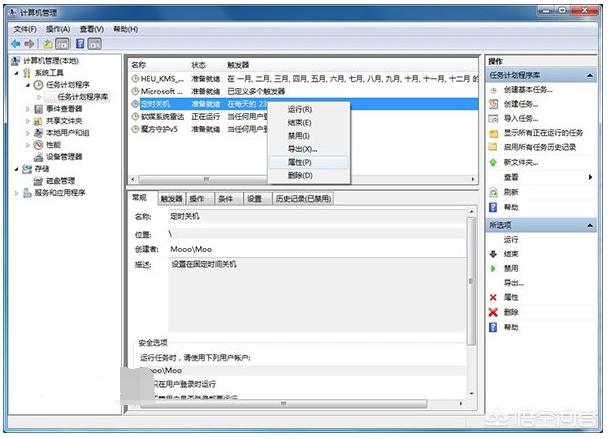Click the clock icon of HEU_KMS task
The height and width of the screenshot is (439, 608).
[x=135, y=79]
